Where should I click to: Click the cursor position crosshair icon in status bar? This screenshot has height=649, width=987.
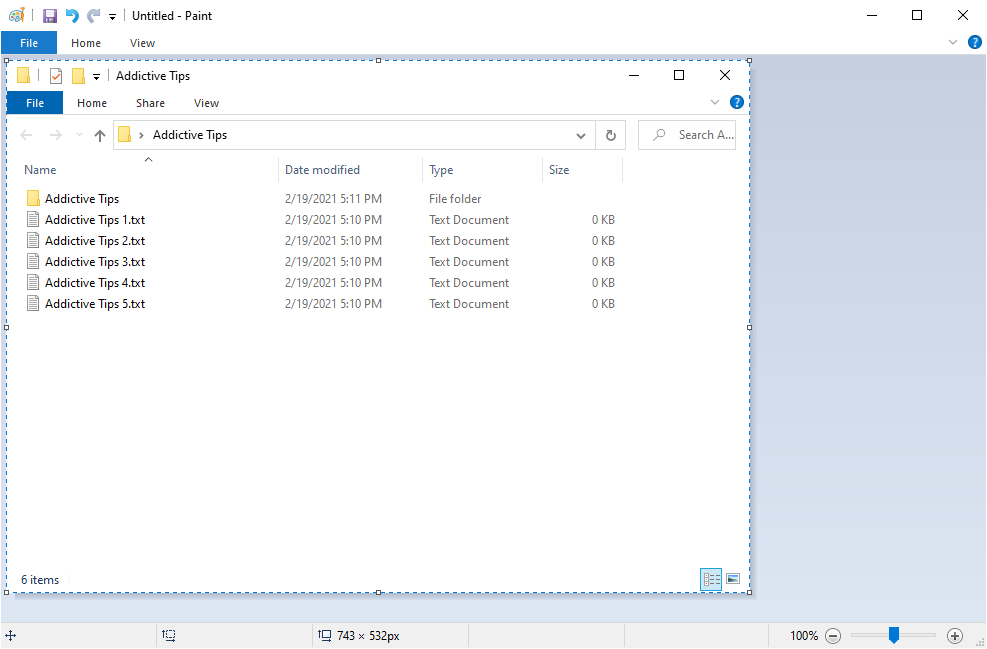point(11,636)
